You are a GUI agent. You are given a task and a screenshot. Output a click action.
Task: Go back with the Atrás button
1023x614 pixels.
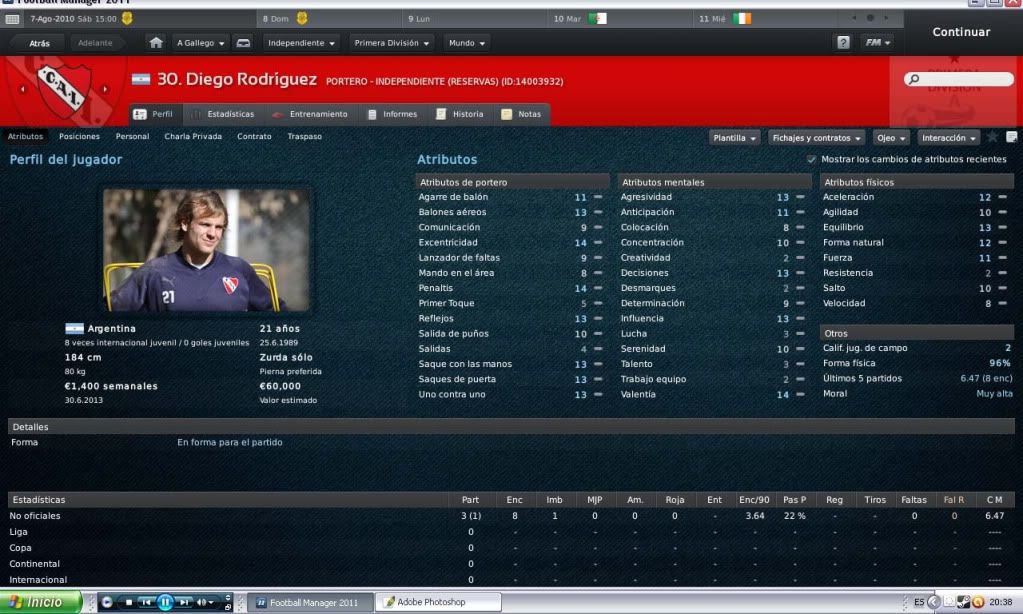pos(39,43)
